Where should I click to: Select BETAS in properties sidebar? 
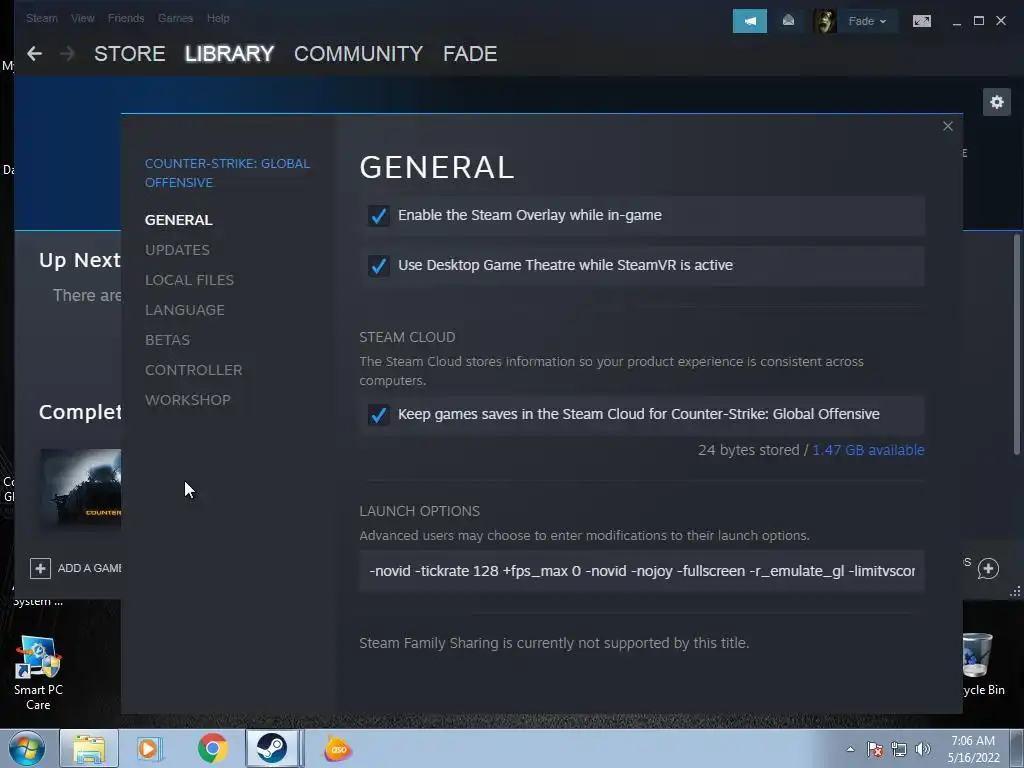tap(168, 340)
